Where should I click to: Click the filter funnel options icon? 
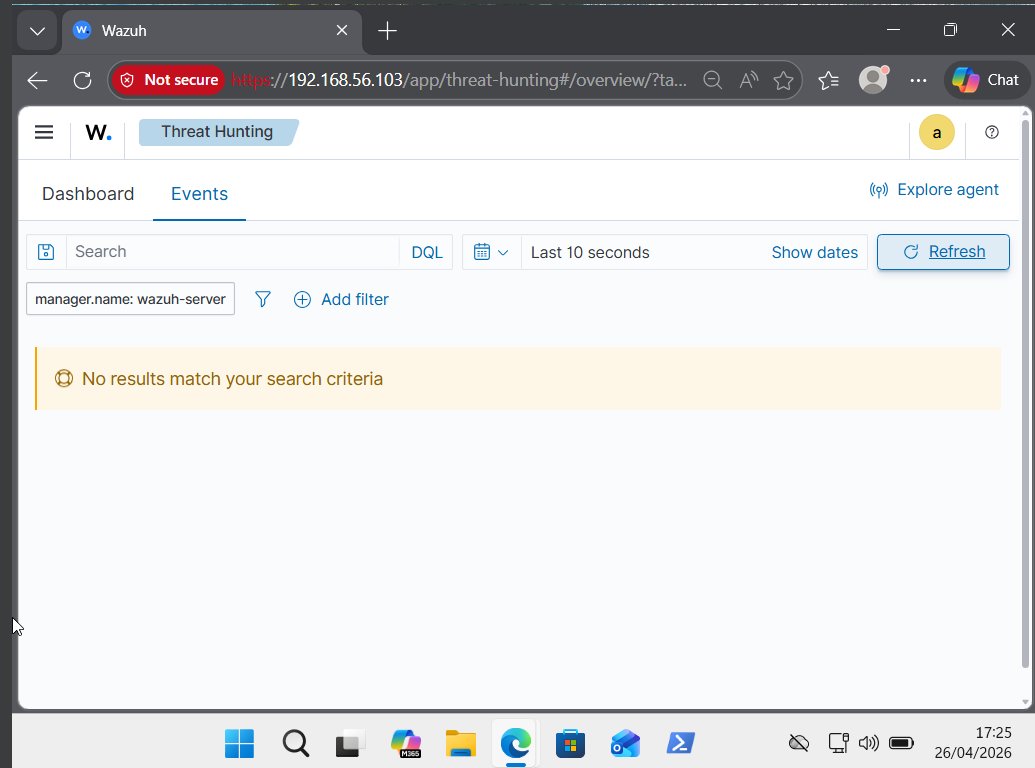click(x=263, y=300)
